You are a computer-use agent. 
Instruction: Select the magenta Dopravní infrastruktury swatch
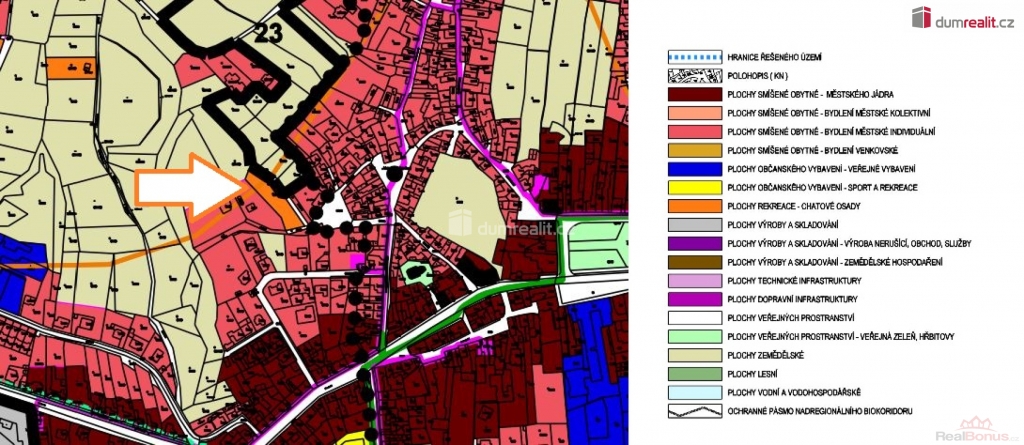pyautogui.click(x=692, y=299)
